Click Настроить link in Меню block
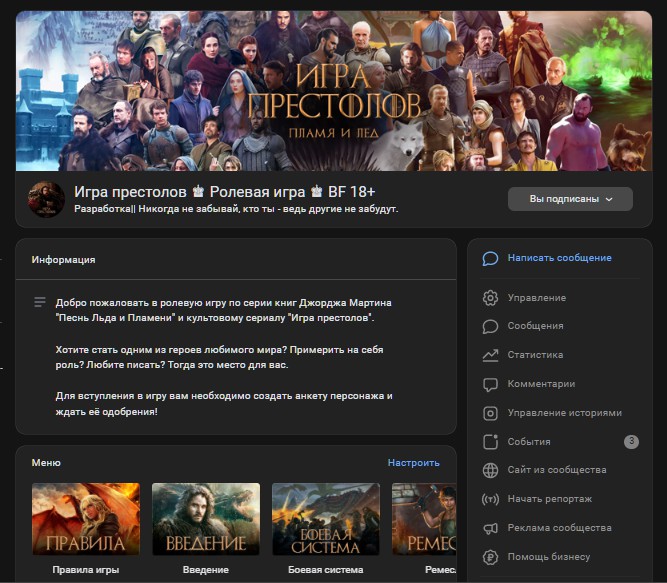 (x=413, y=463)
